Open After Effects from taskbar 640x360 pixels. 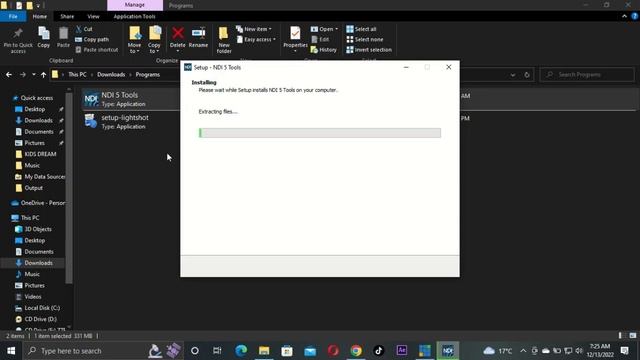(x=402, y=351)
